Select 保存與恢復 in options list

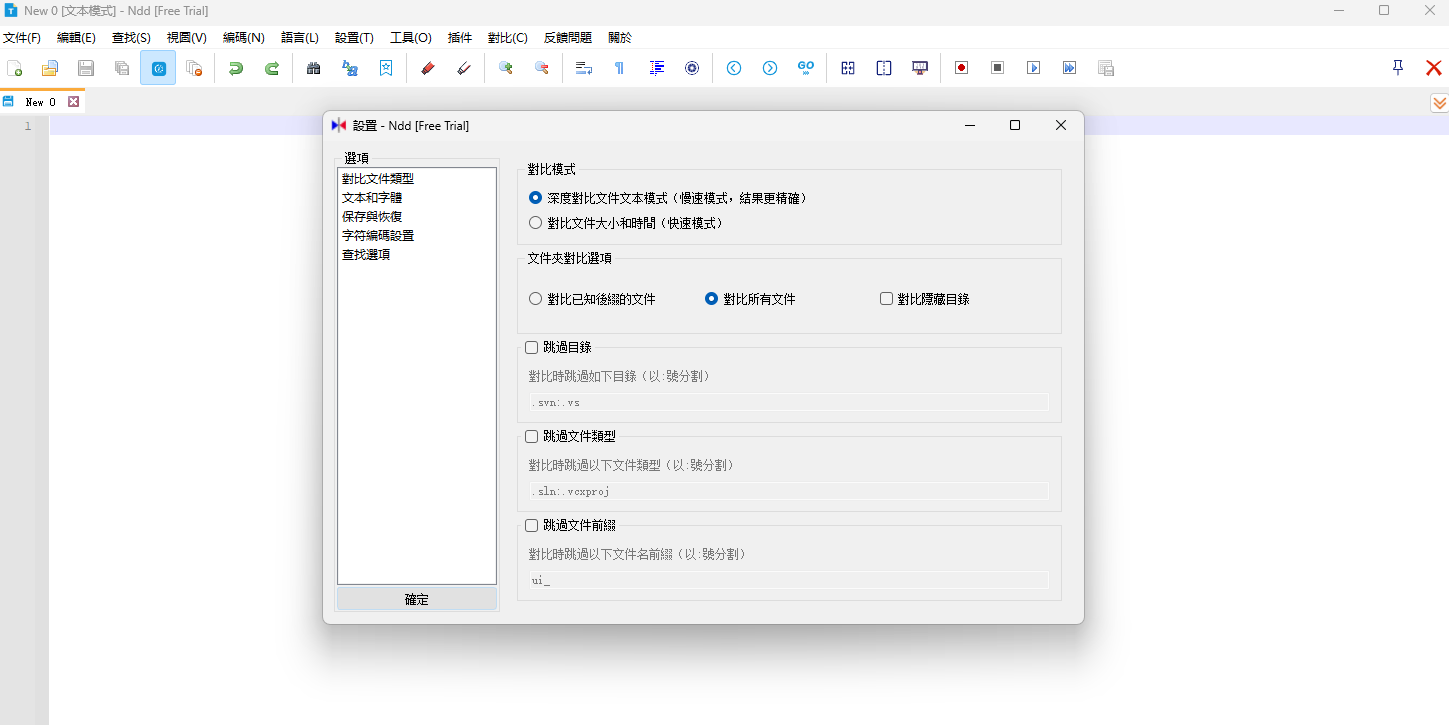tap(372, 217)
